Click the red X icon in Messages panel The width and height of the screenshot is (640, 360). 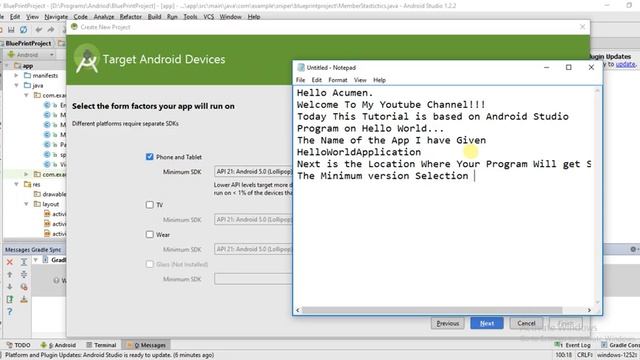coord(10,262)
